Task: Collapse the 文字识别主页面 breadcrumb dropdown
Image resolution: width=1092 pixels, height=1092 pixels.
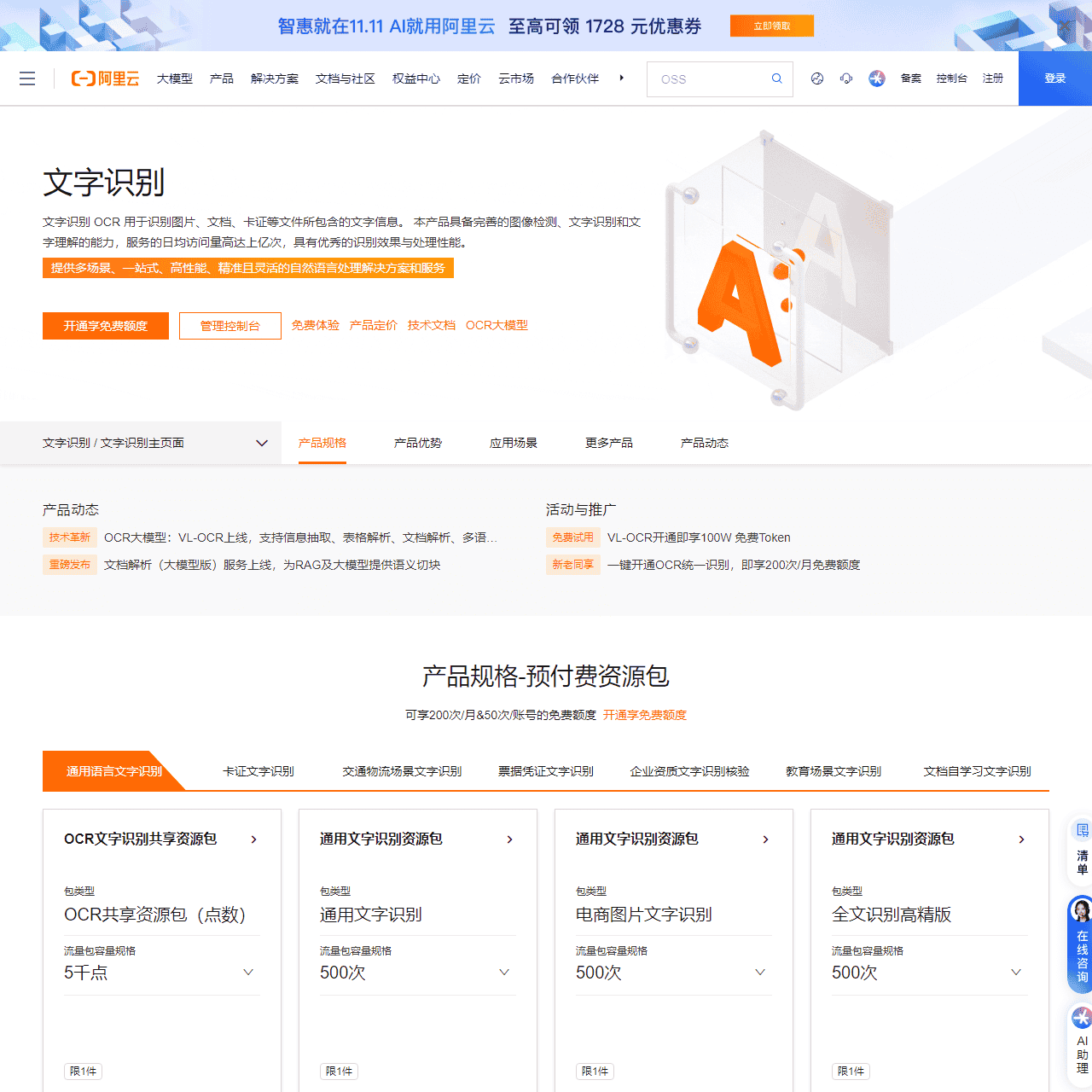Action: click(262, 443)
